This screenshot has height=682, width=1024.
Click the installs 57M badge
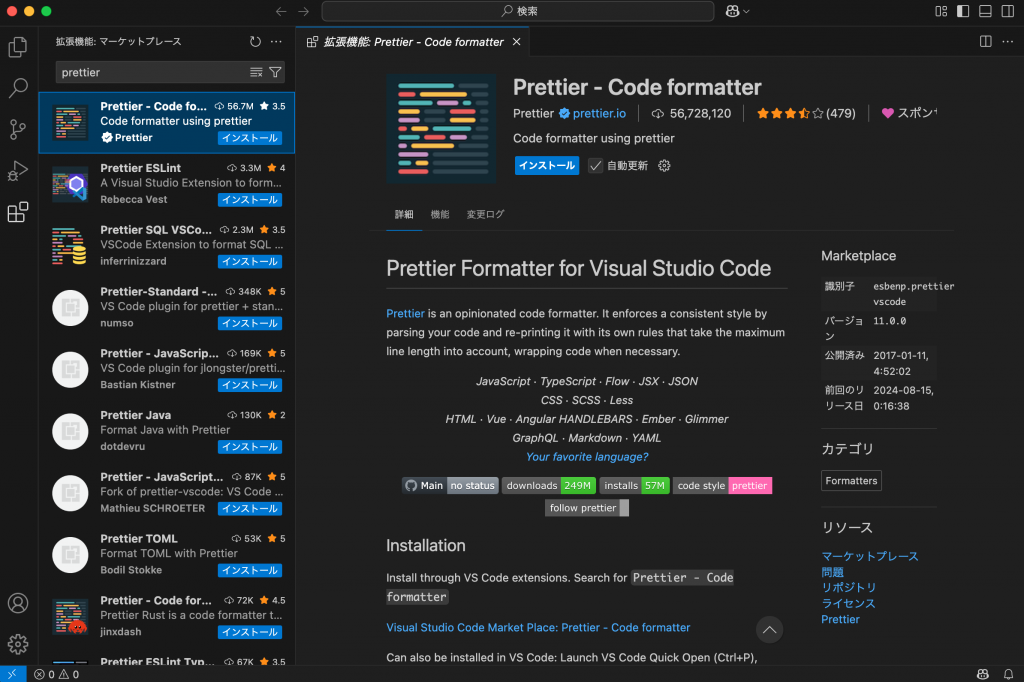tap(634, 485)
